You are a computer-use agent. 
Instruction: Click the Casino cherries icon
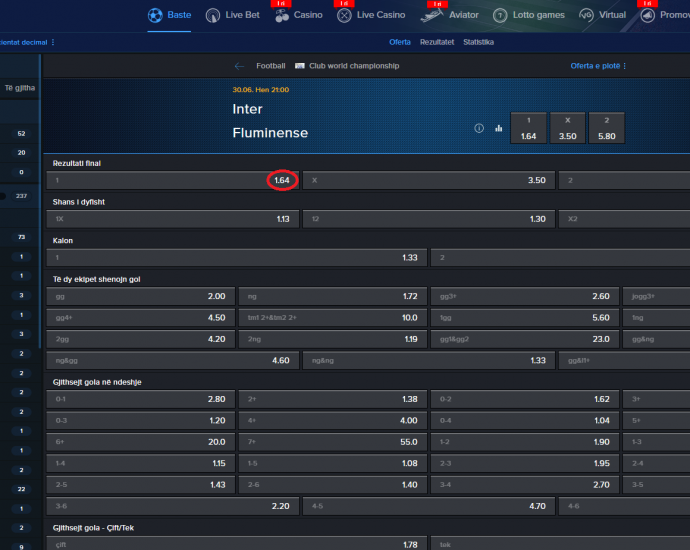(282, 16)
